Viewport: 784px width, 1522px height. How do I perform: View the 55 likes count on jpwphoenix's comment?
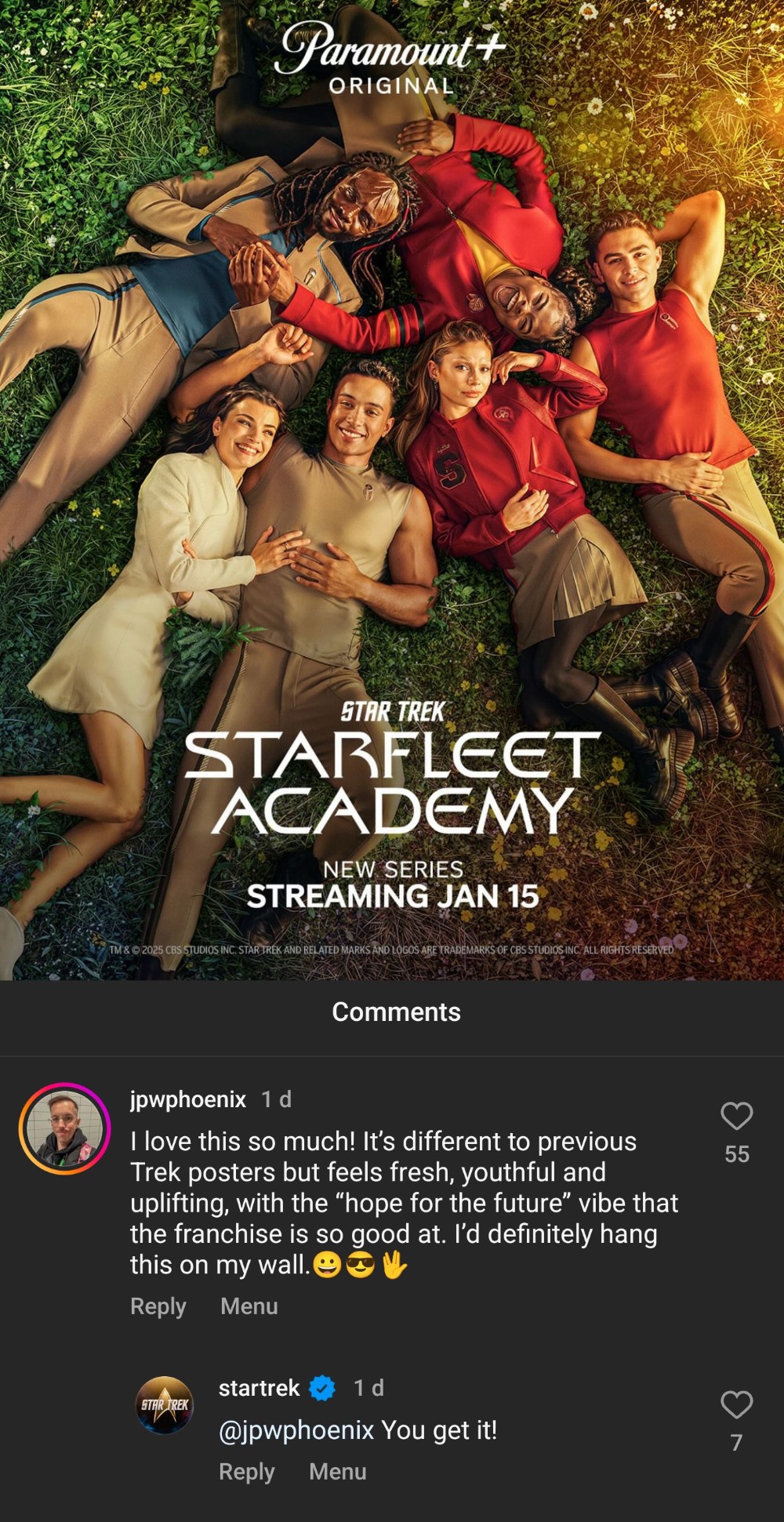(x=736, y=1154)
